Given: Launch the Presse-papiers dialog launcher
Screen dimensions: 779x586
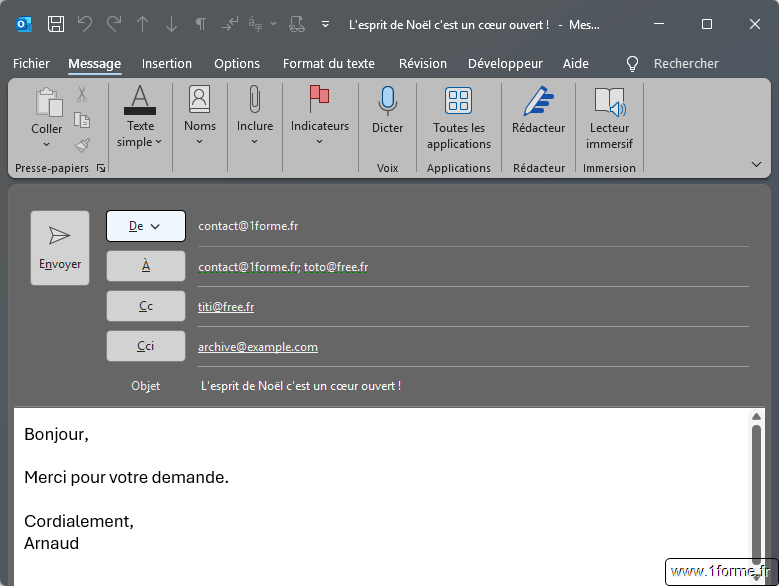Looking at the screenshot, I should click(101, 168).
